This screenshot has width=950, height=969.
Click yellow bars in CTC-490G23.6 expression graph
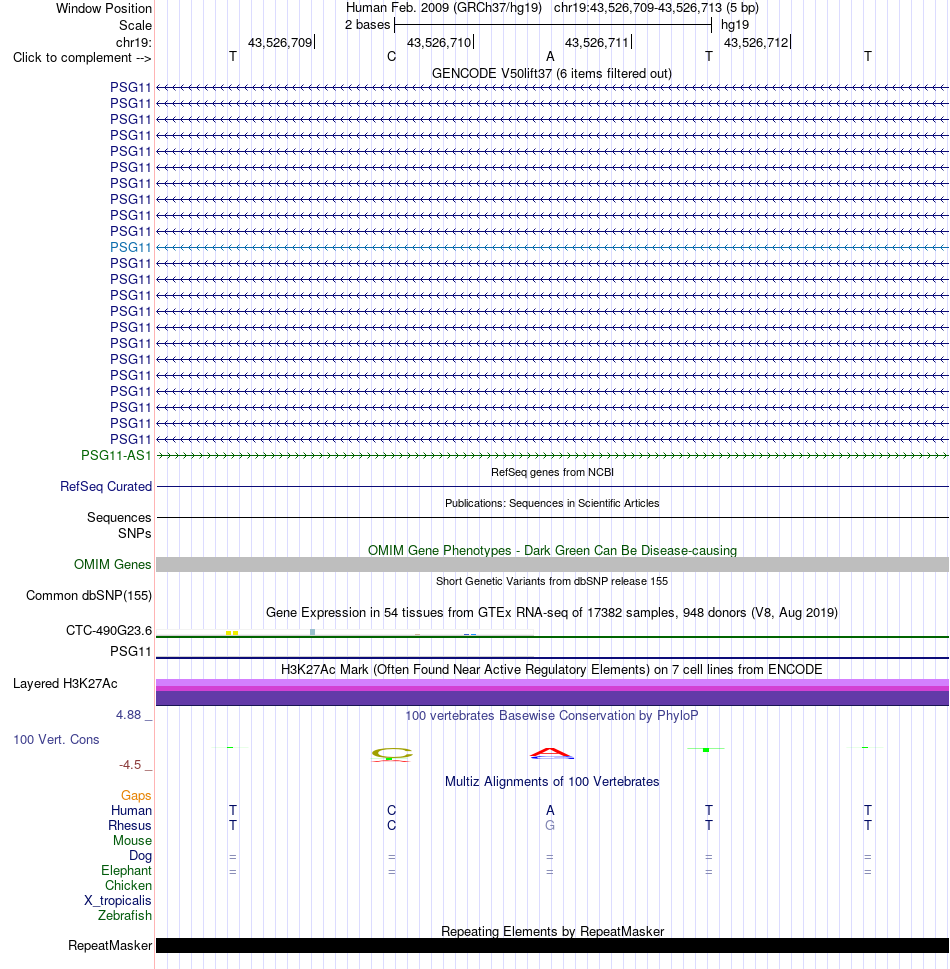(x=232, y=633)
